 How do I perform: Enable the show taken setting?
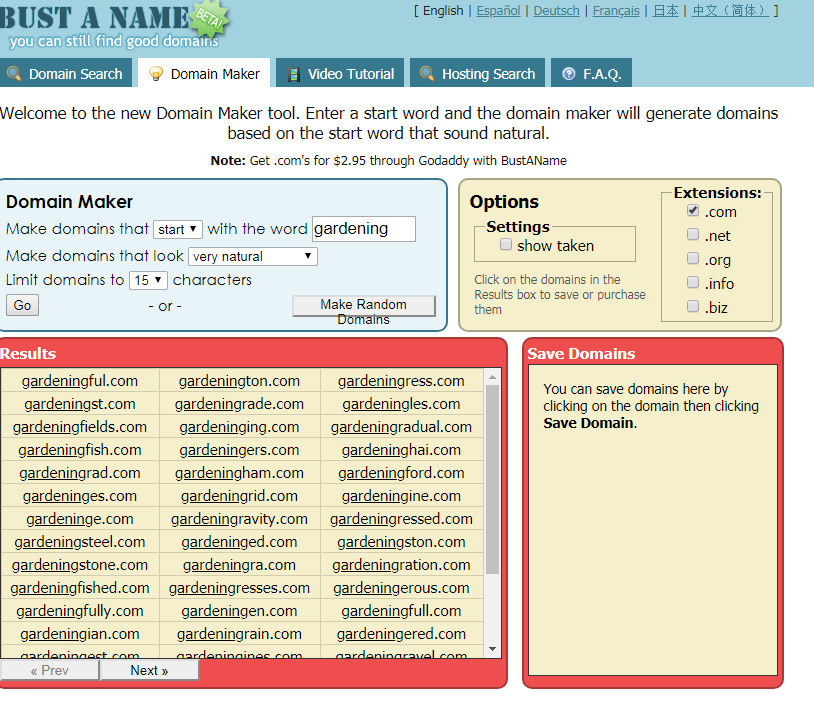(x=506, y=244)
